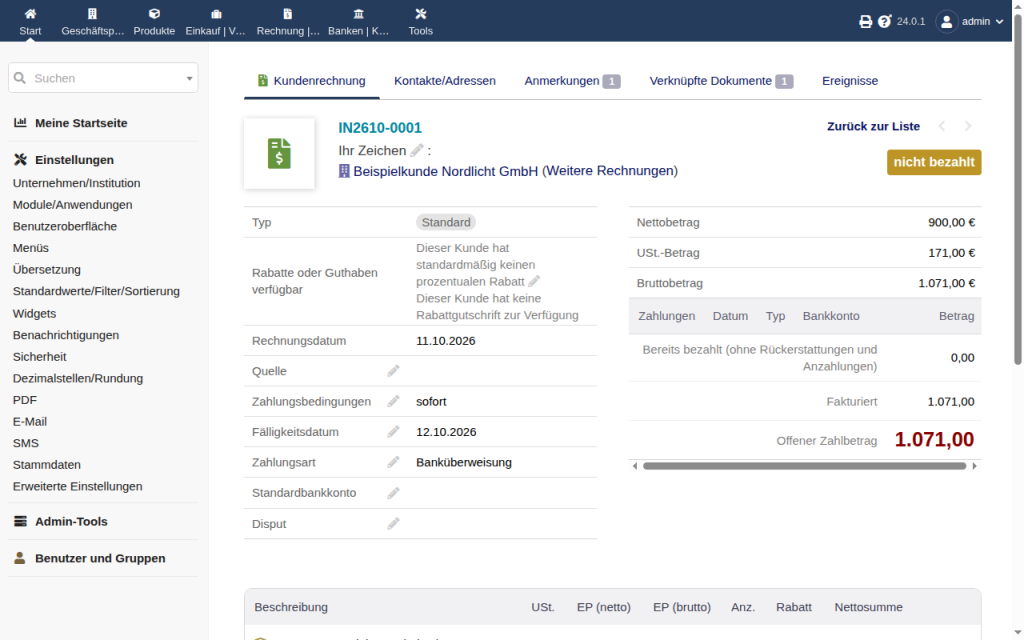
Task: Open Benutzer und Gruppen section
Action: coord(100,558)
